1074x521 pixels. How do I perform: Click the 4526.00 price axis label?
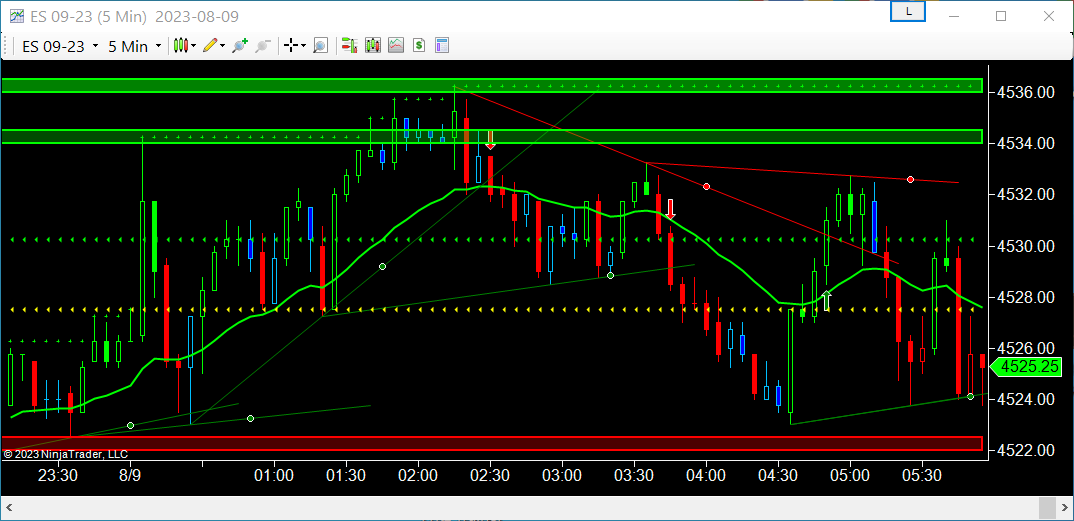pos(1026,348)
